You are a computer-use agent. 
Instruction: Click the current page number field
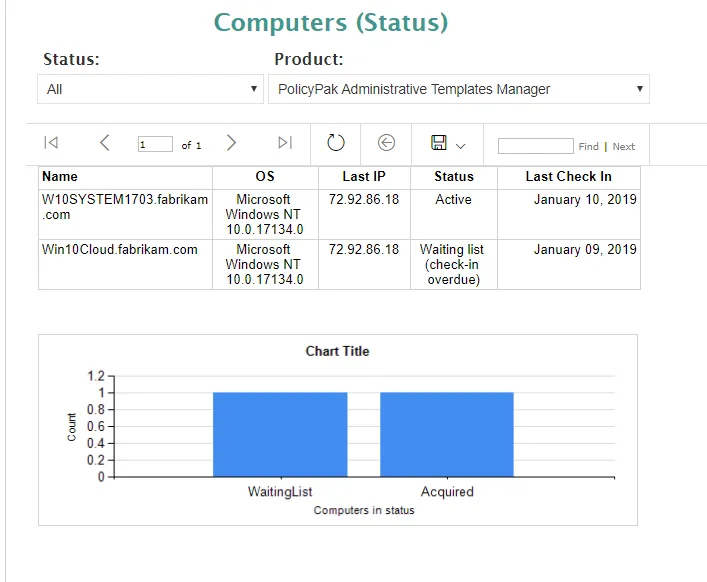(155, 145)
